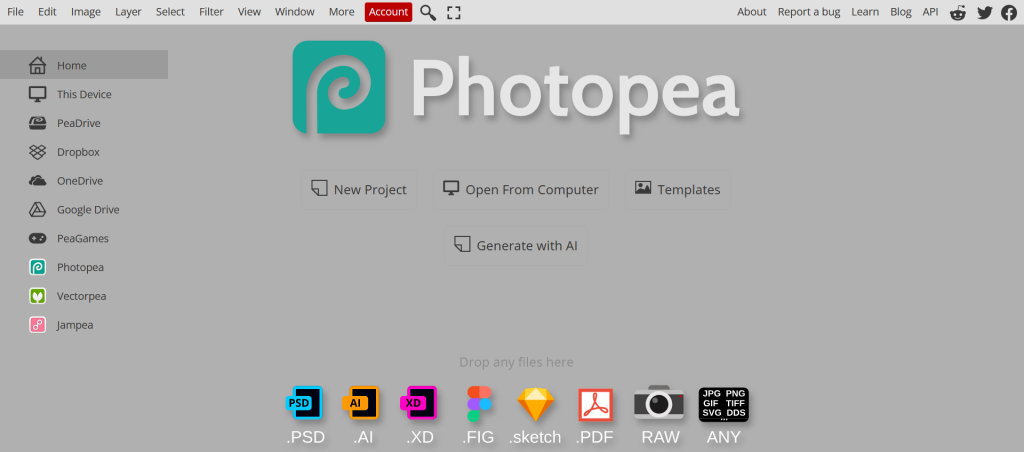Click the search magnifier icon

(428, 12)
